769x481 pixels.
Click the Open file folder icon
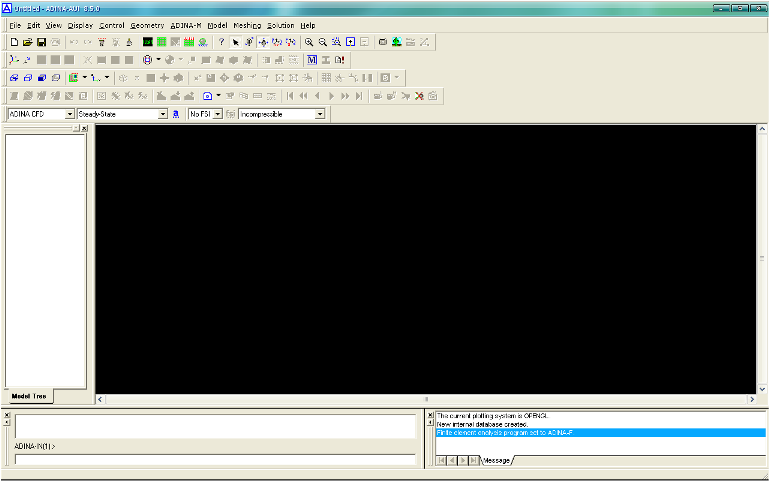coord(28,42)
